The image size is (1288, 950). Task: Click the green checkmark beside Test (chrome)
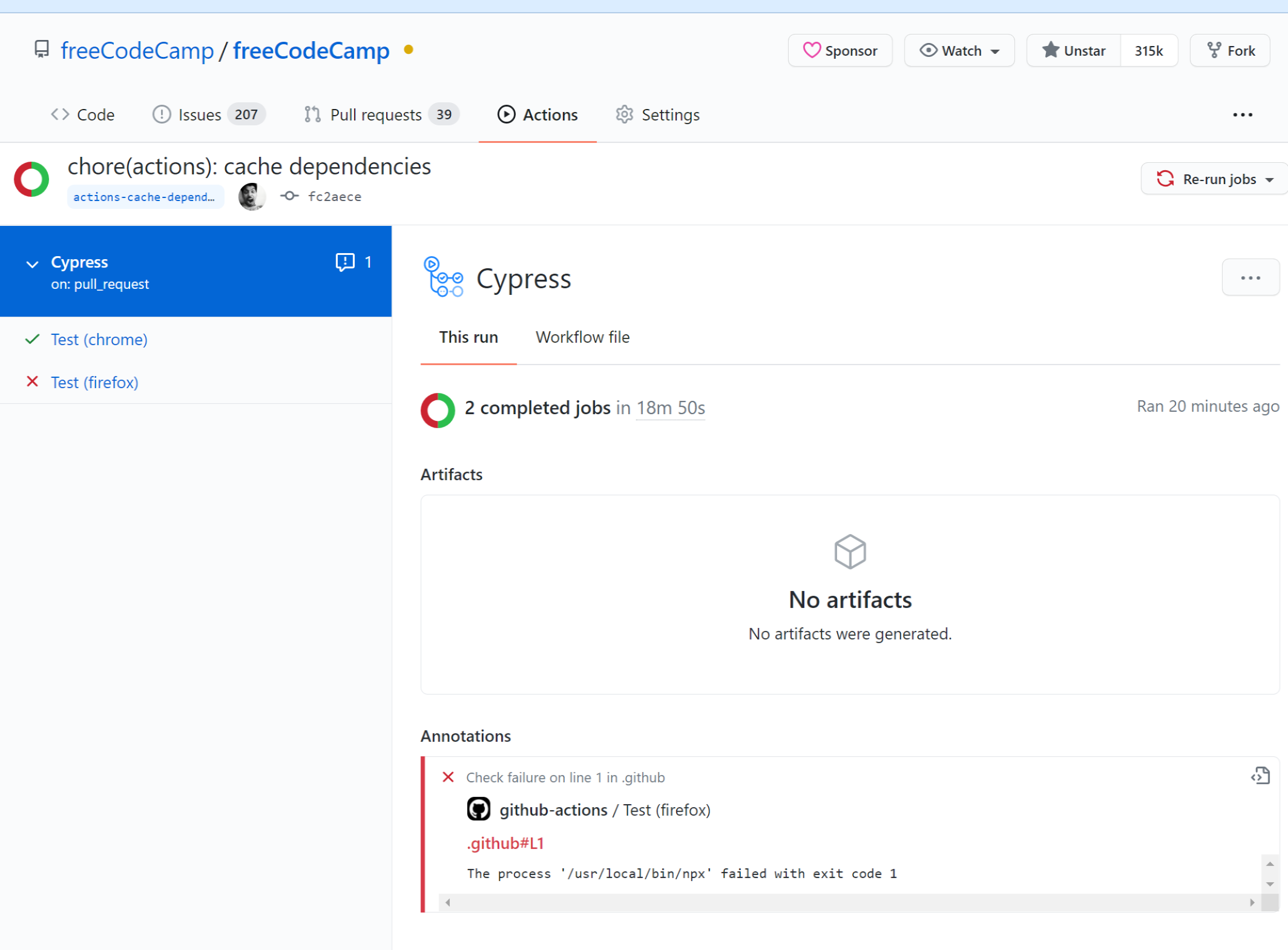coord(31,339)
